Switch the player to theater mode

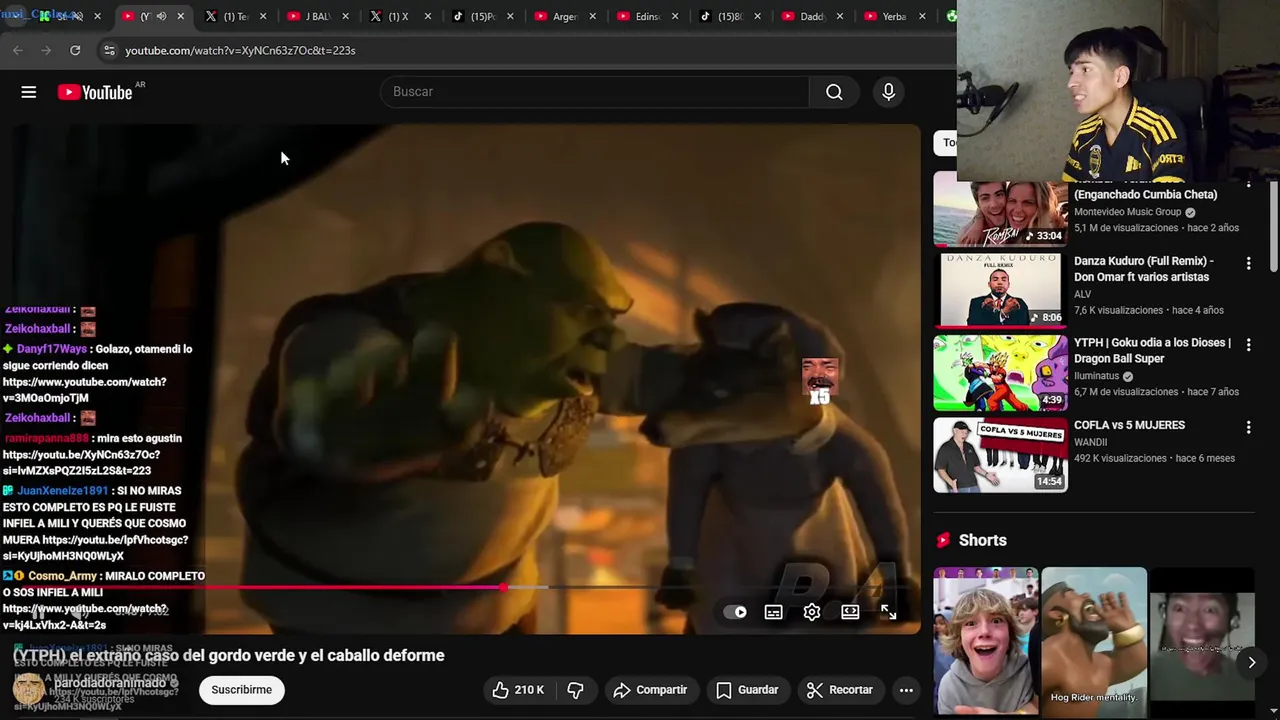850,612
